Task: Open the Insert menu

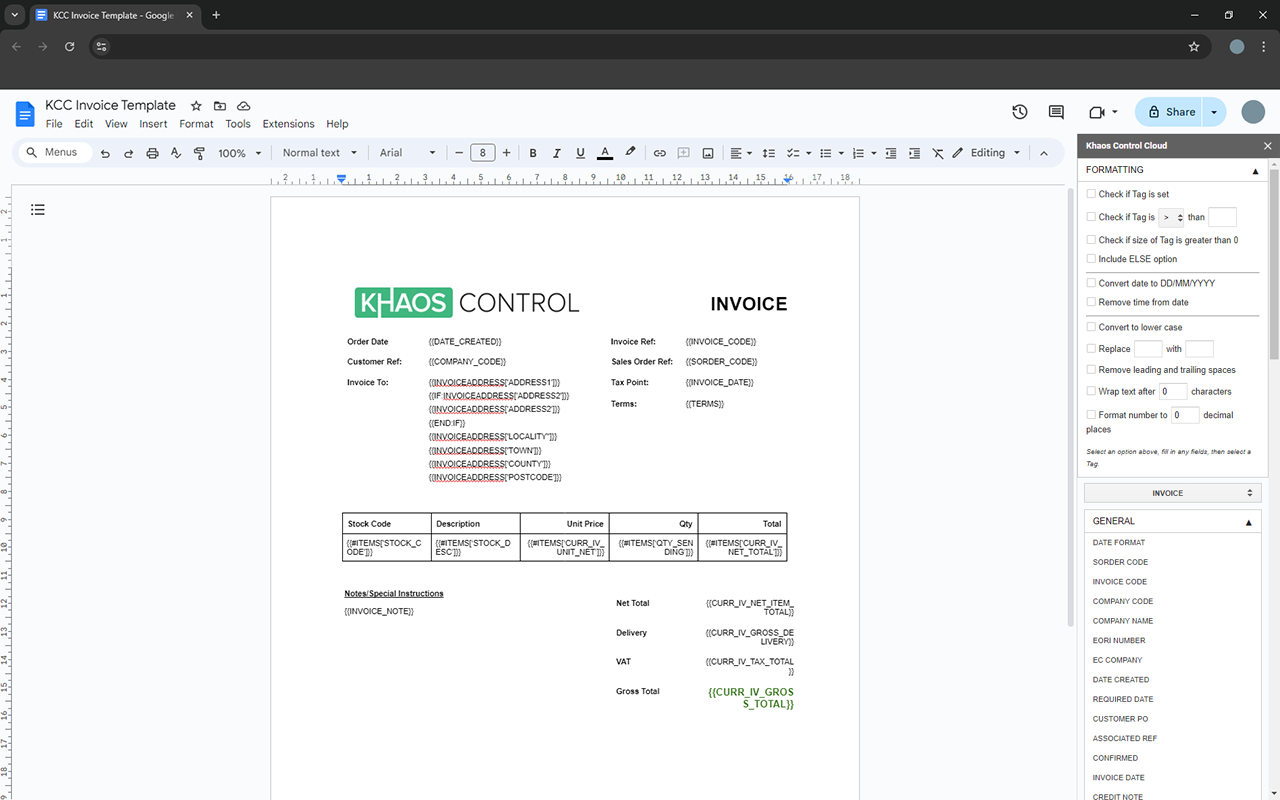Action: 153,124
